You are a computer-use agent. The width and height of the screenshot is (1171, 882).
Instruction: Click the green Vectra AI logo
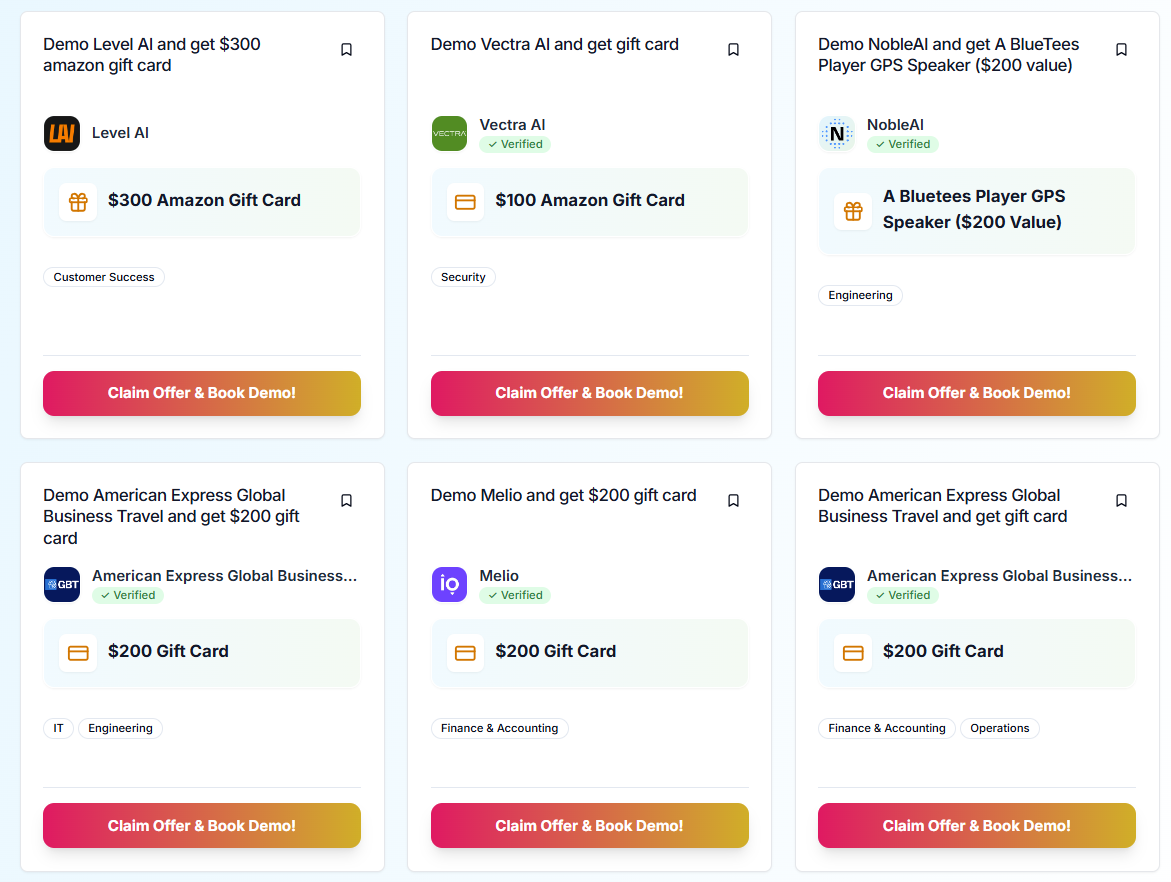[449, 133]
